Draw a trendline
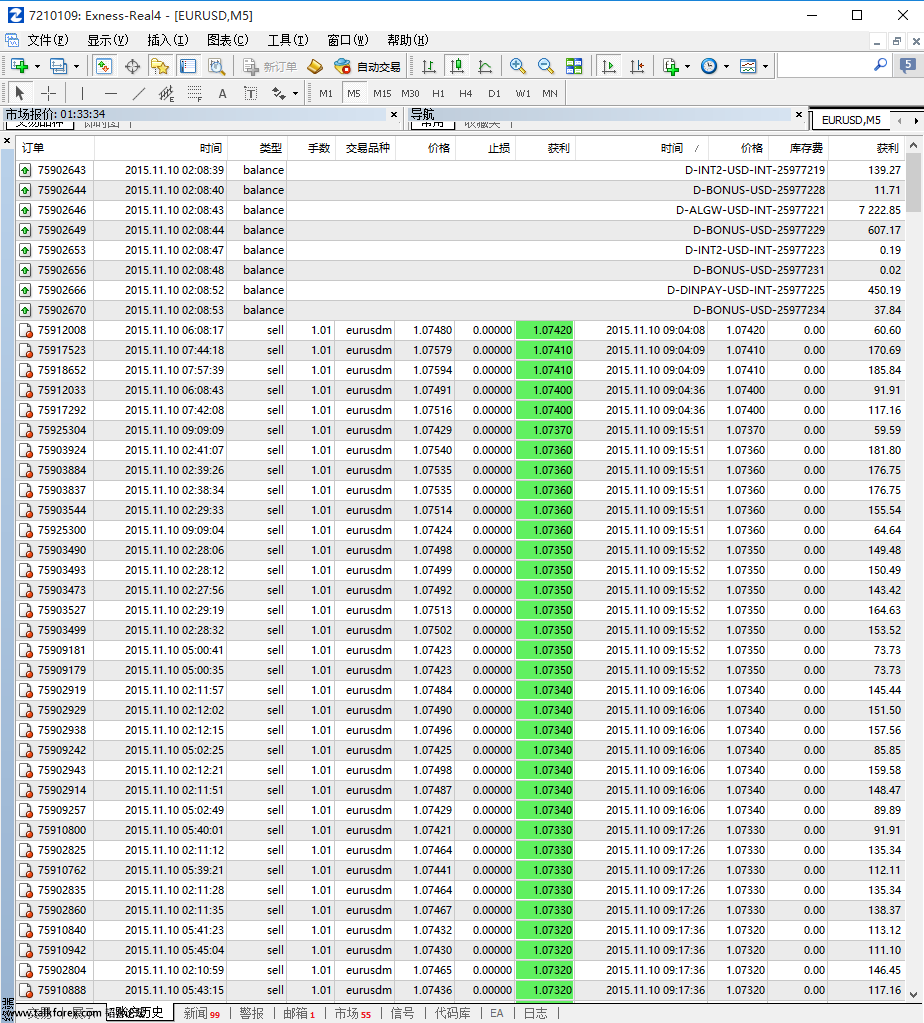924x1023 pixels. coord(138,93)
